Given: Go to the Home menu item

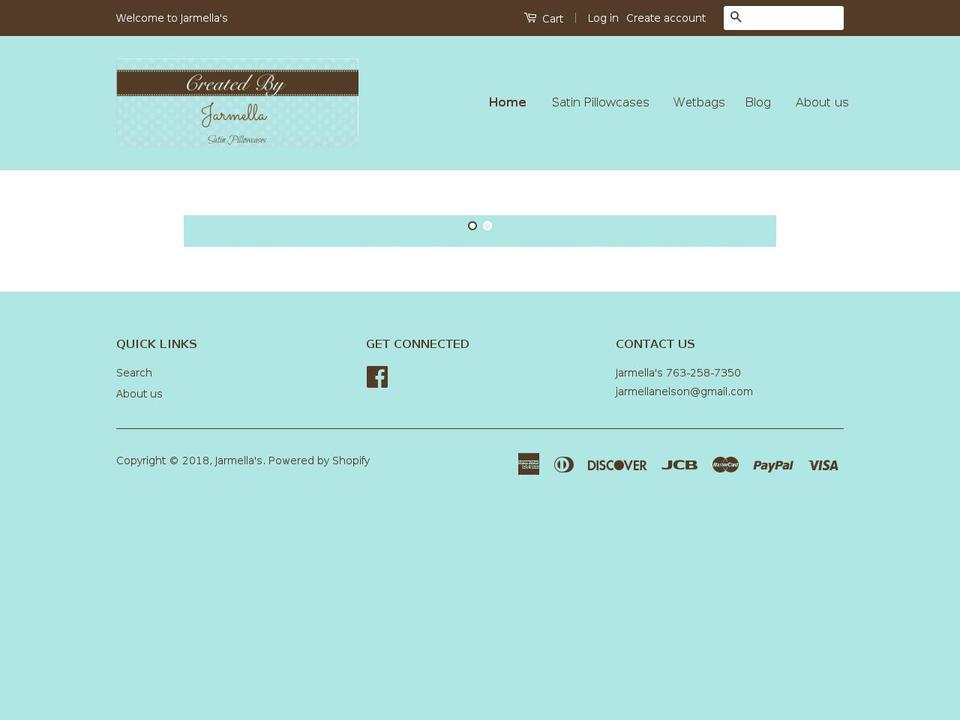Looking at the screenshot, I should coord(507,102).
